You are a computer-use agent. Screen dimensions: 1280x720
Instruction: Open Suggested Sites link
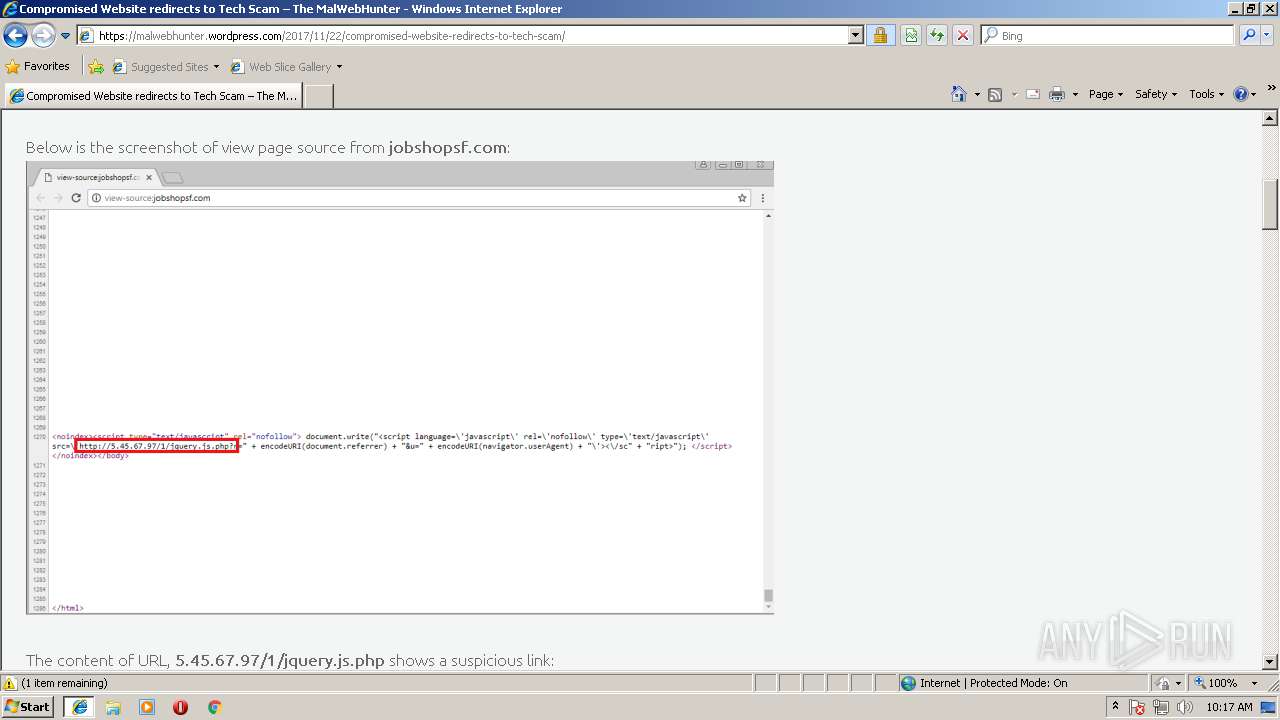[x=165, y=67]
